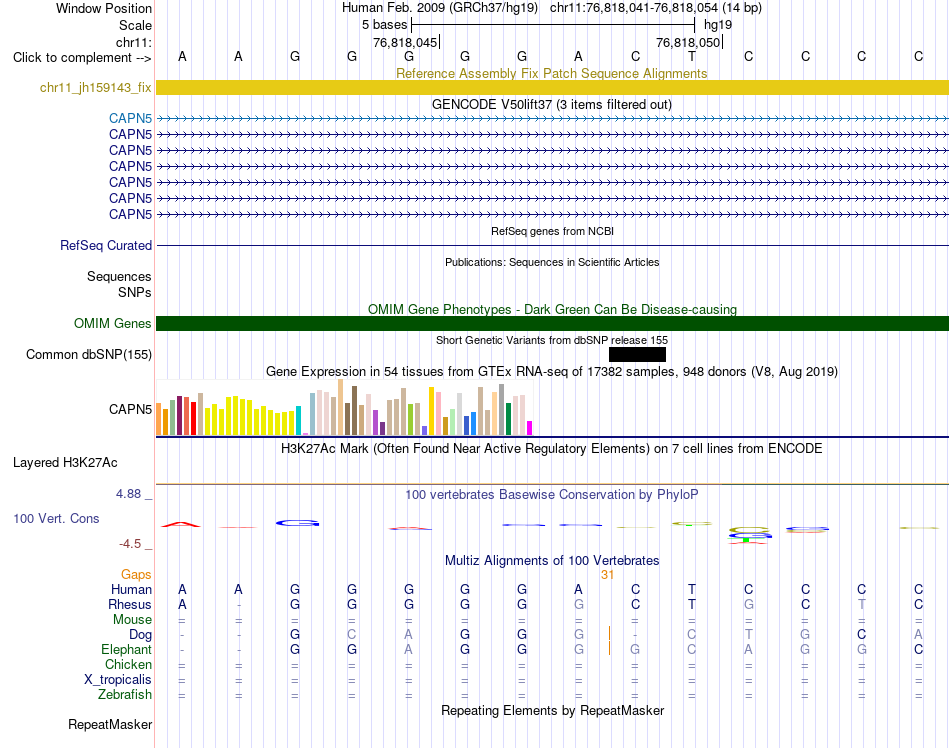The height and width of the screenshot is (748, 950).
Task: Click the 'Click to complement -->' label
Action: (82, 58)
